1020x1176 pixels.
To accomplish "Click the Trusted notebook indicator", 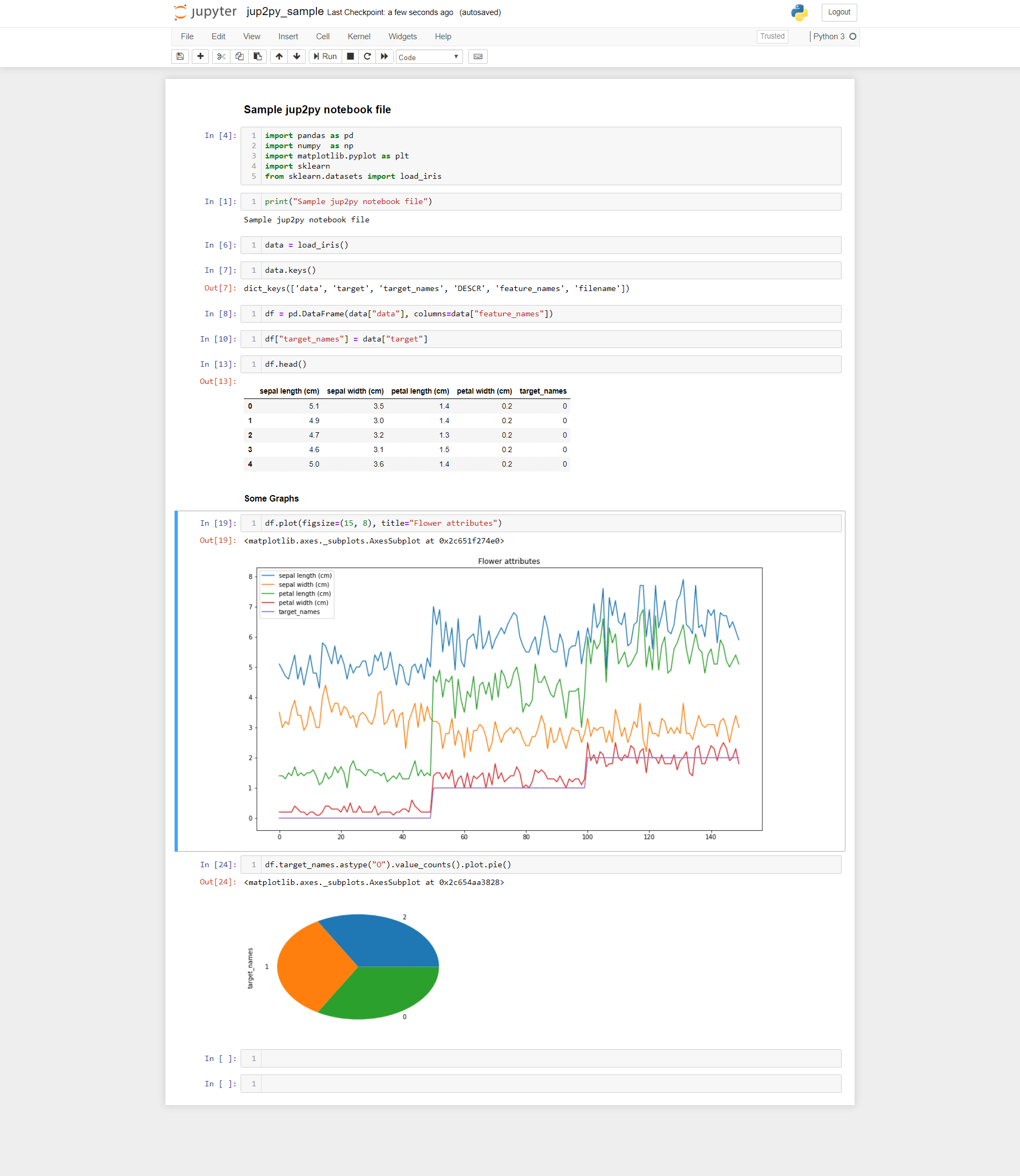I will pos(772,37).
